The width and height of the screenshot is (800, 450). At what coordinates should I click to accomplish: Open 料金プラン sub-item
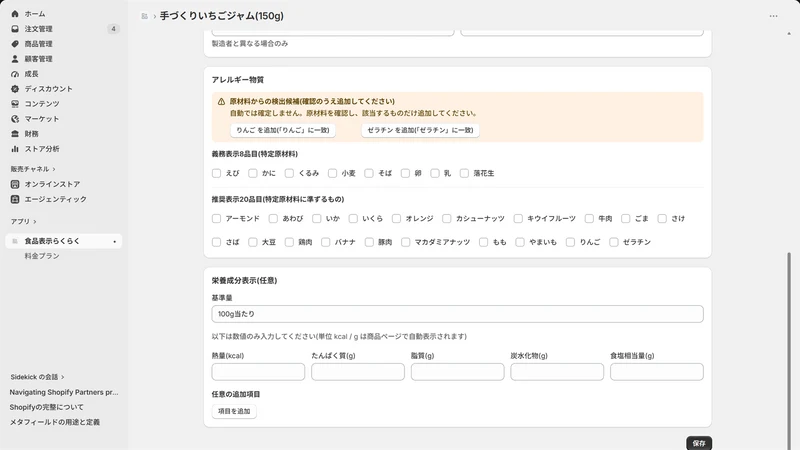pyautogui.click(x=42, y=256)
